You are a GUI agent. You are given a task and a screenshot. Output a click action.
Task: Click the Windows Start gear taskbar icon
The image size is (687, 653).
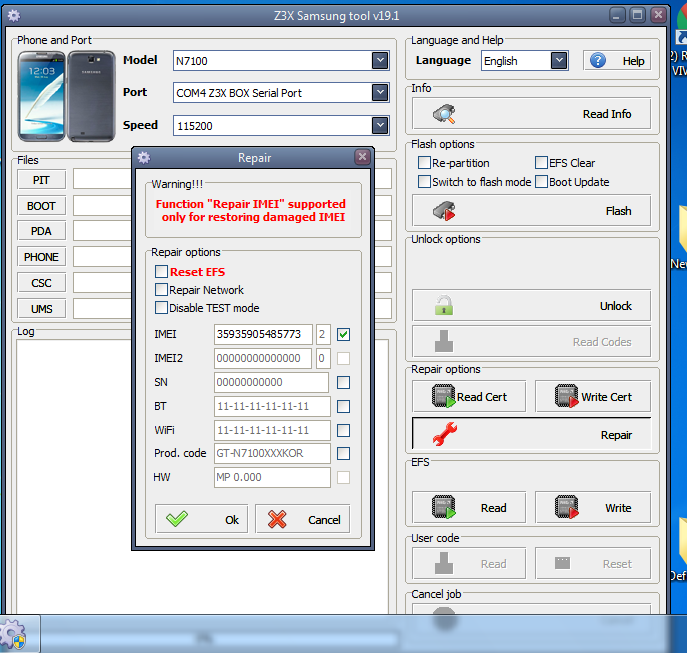tap(14, 635)
